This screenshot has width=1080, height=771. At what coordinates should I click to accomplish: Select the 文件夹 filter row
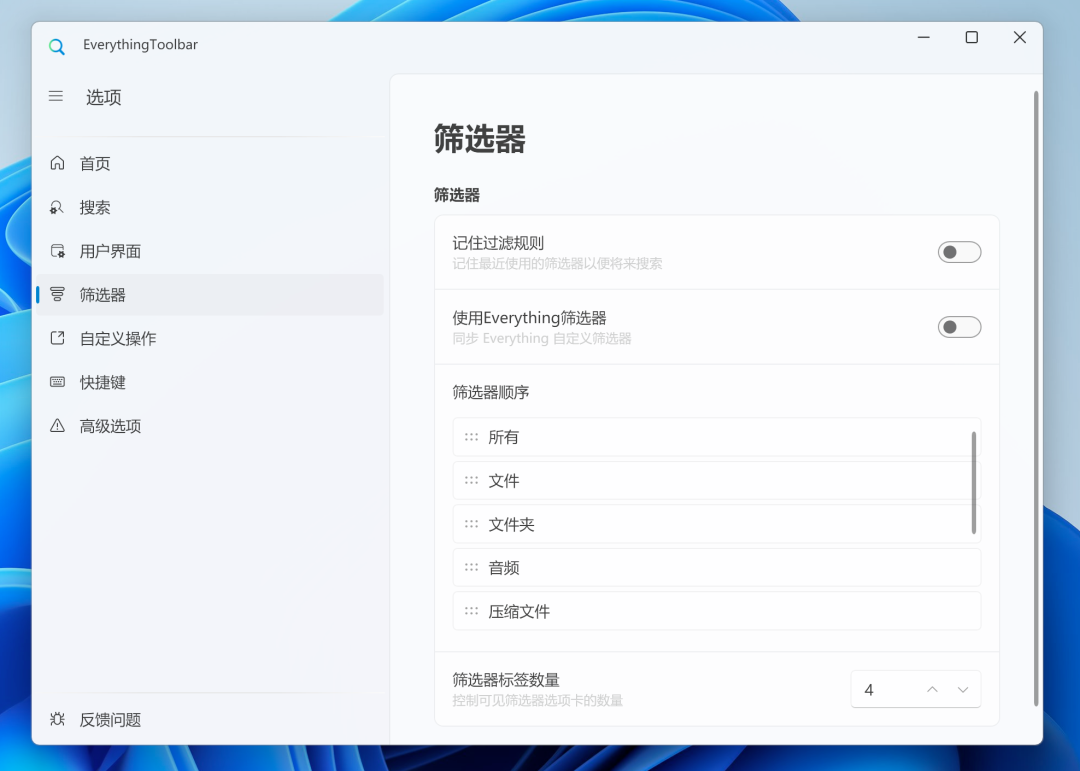pyautogui.click(x=716, y=524)
